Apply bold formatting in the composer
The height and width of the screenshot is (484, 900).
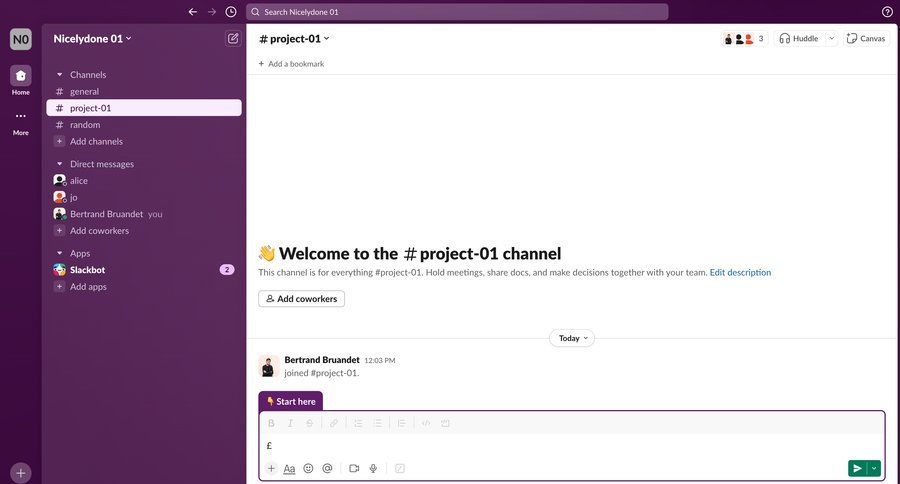click(271, 423)
